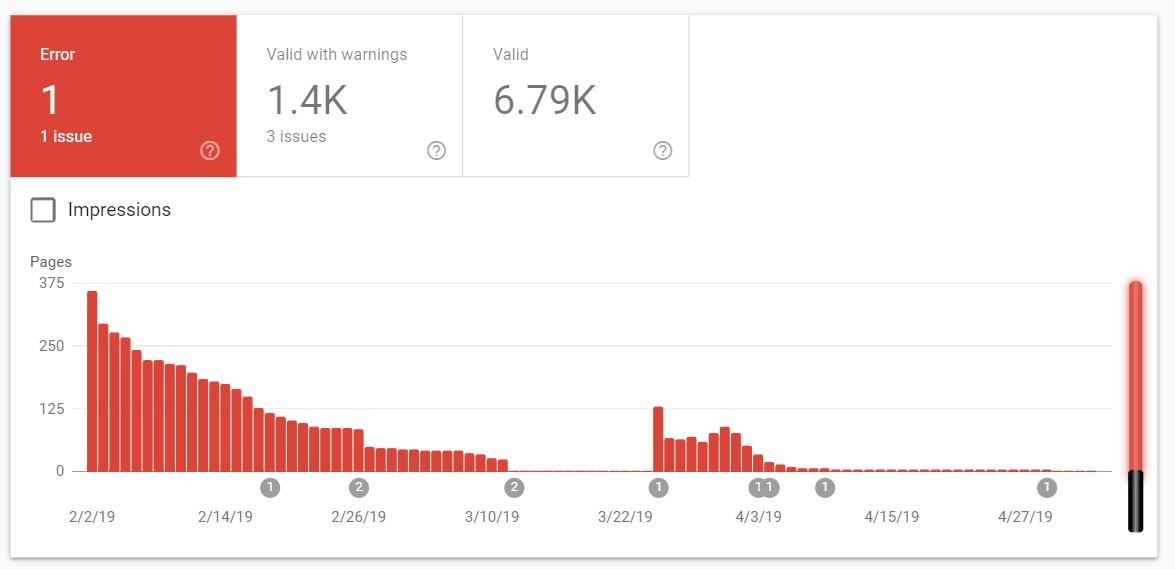Click the "1 issue" text under Error
This screenshot has width=1175, height=569.
(x=66, y=137)
